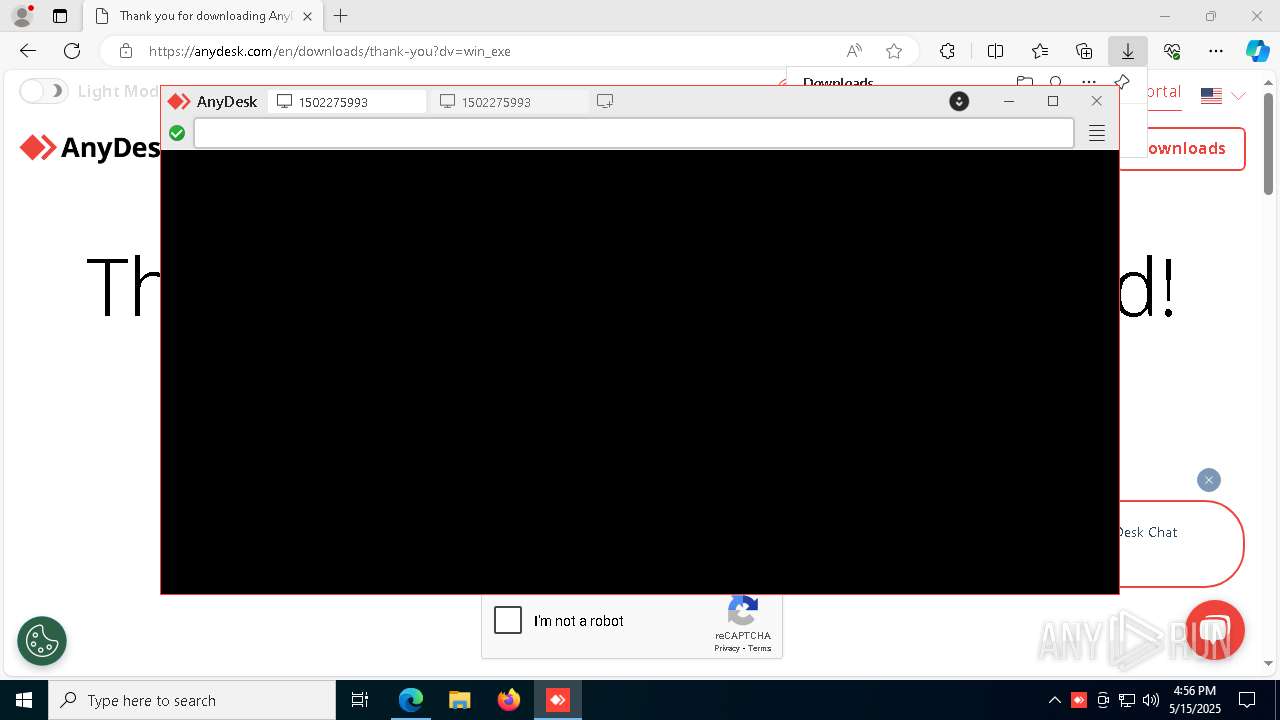Click AnyDesk taskbar icon

[558, 700]
